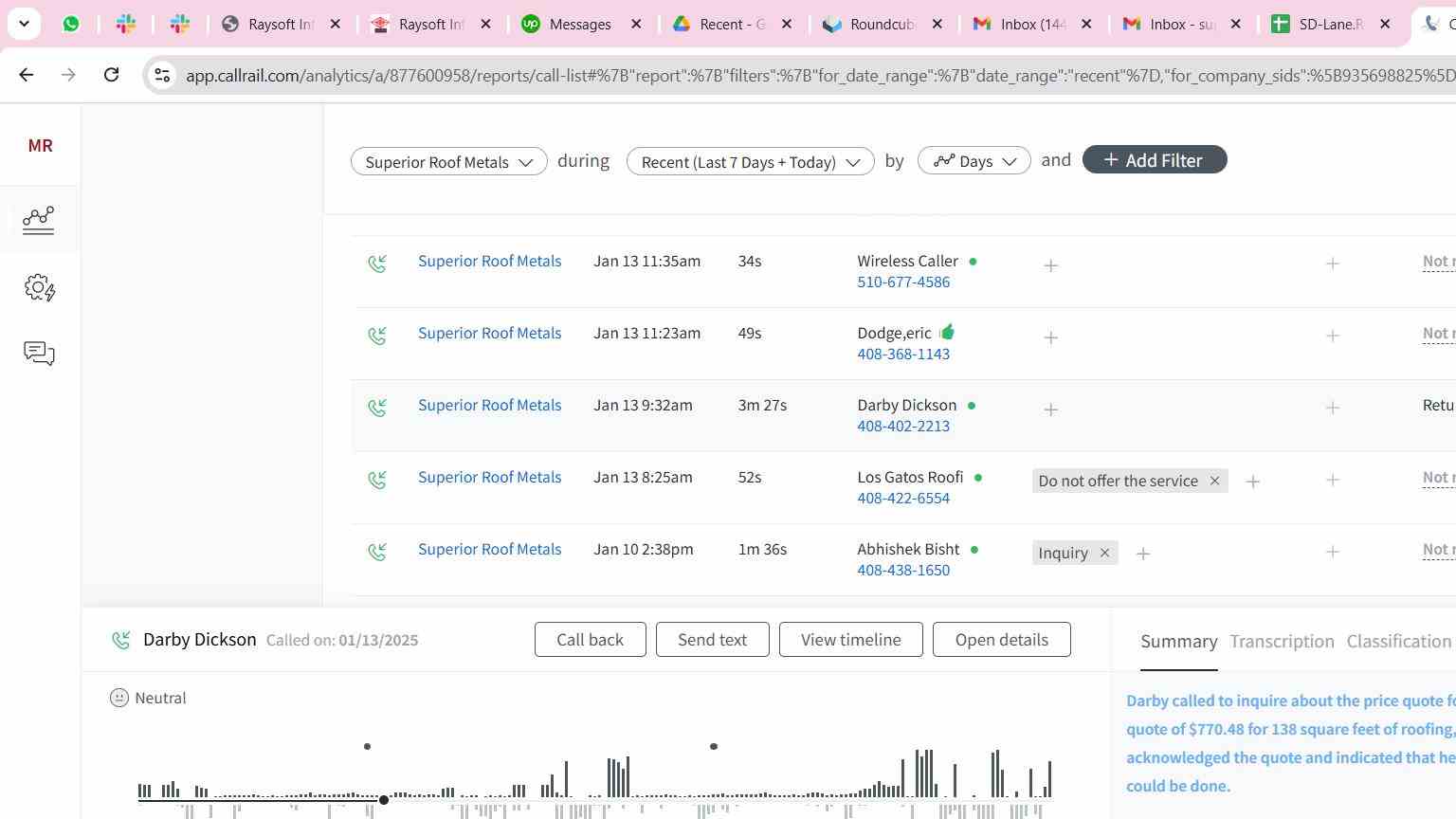Viewport: 1456px width, 819px height.
Task: Add a tag to the 3m 27s Darby Dickson call
Action: 1050,409
